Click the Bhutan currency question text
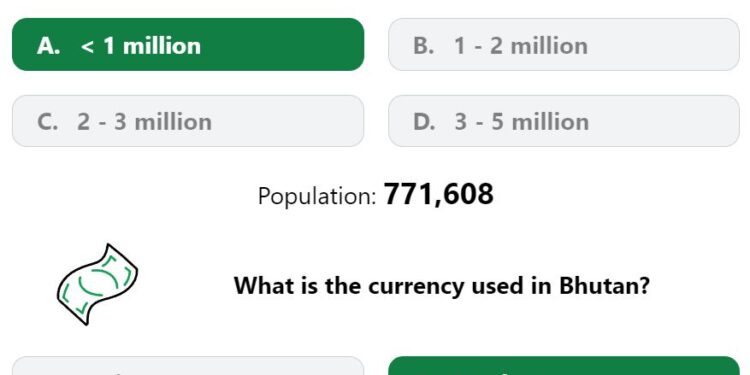 click(442, 286)
